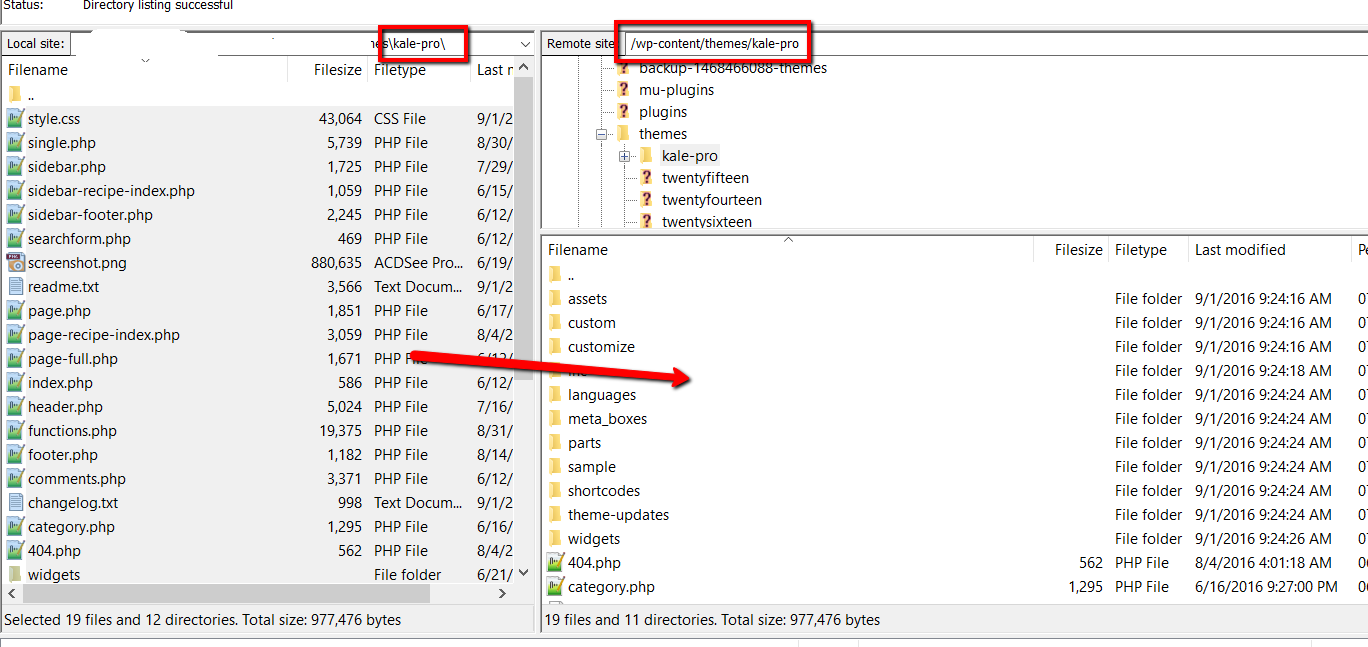Screen dimensions: 1368x647
Task: Click the local vertical scrollbar down arrow
Action: pos(523,573)
